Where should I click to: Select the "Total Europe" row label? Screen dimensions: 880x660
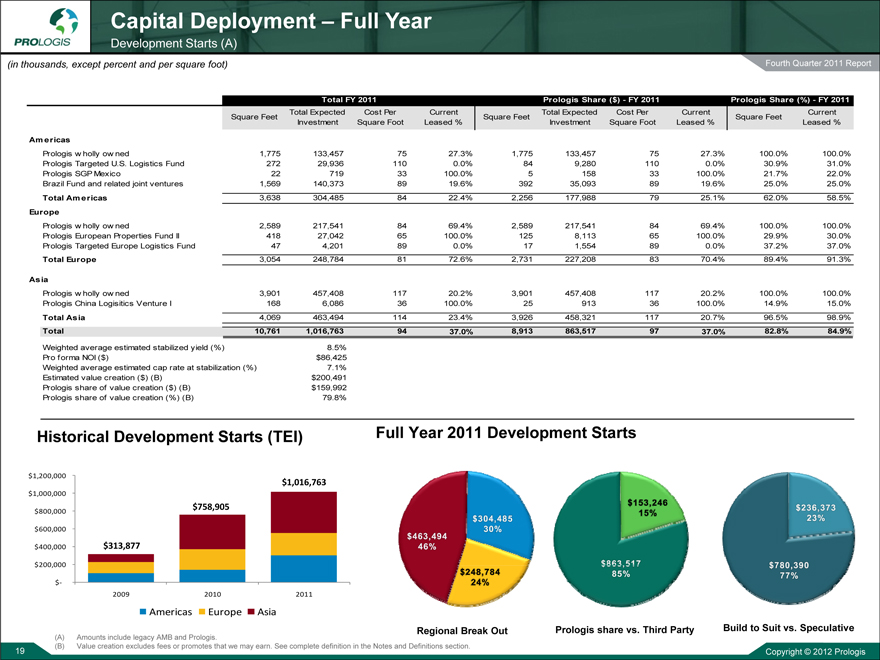(63, 259)
